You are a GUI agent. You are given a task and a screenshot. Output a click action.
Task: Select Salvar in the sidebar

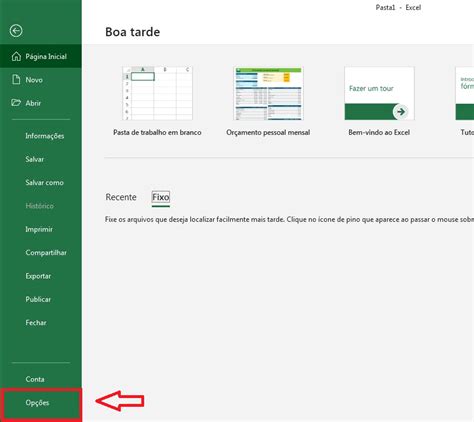pyautogui.click(x=41, y=159)
